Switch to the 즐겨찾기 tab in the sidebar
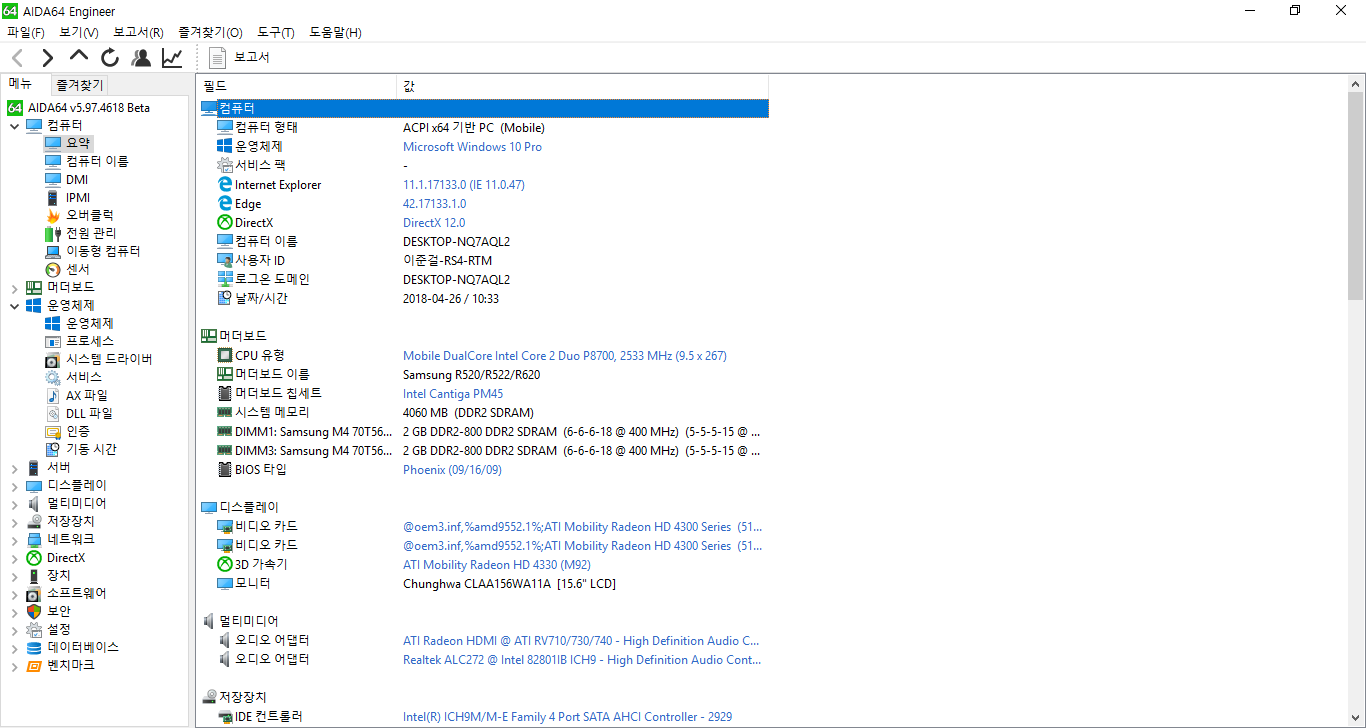The width and height of the screenshot is (1366, 728). pos(79,85)
